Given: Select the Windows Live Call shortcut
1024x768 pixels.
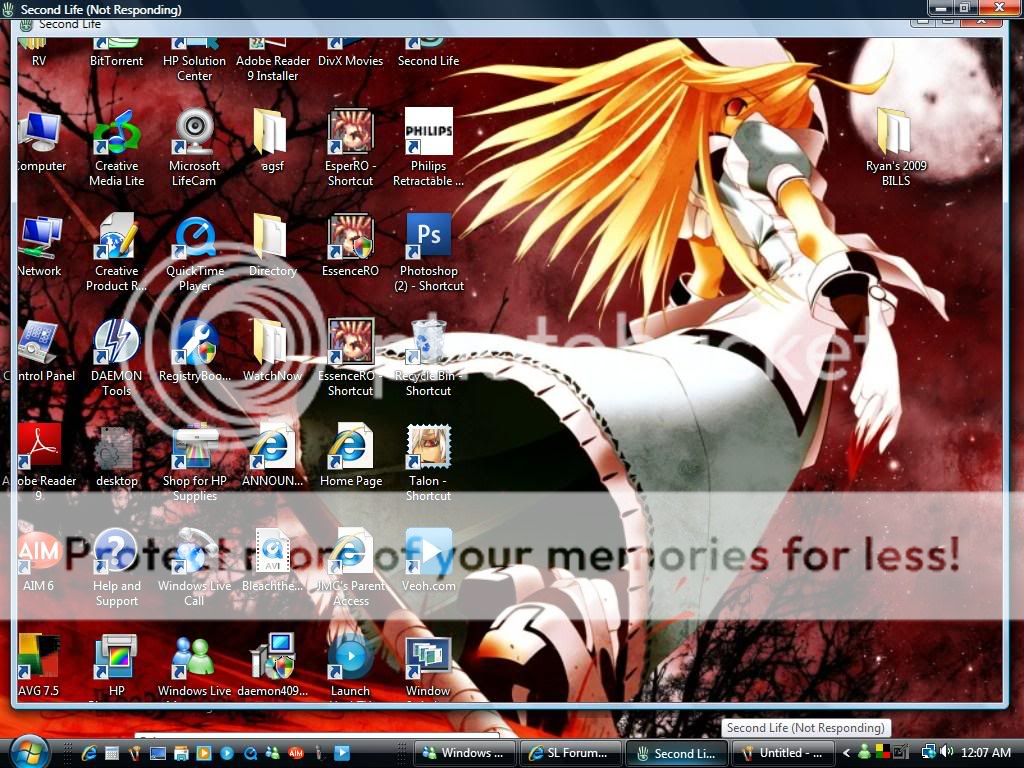Looking at the screenshot, I should click(x=195, y=569).
